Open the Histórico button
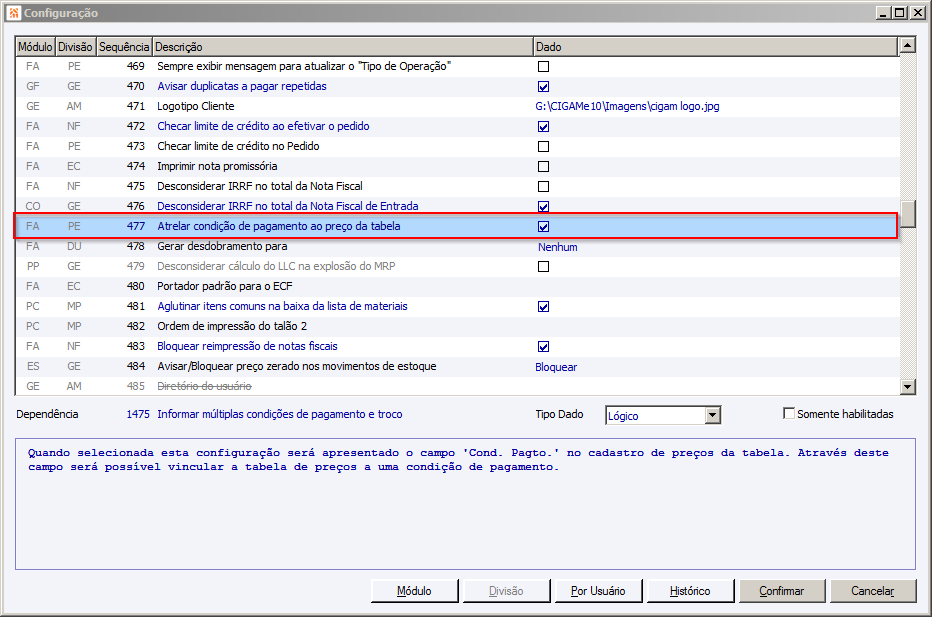932x617 pixels. (x=690, y=591)
